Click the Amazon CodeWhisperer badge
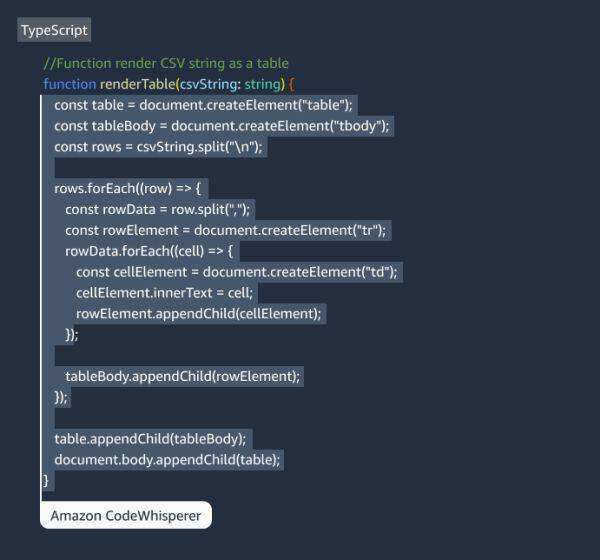600x560 pixels. point(126,516)
